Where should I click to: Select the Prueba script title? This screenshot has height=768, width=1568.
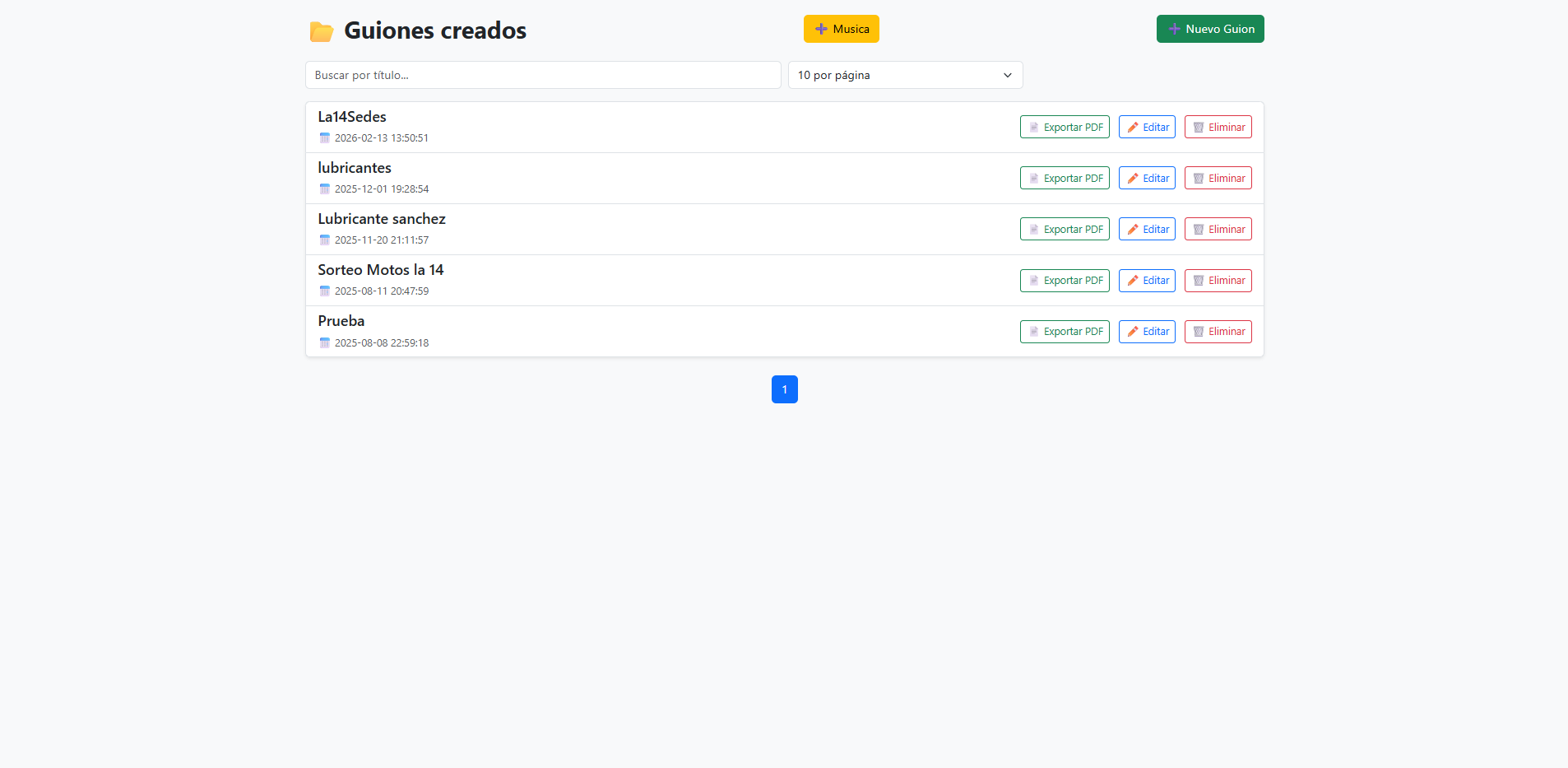(341, 321)
